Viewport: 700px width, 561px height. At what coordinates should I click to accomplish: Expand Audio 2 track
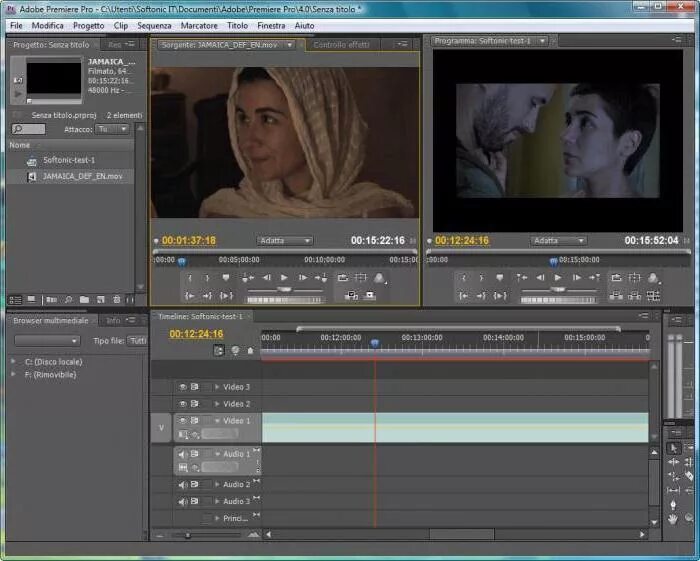pyautogui.click(x=217, y=485)
